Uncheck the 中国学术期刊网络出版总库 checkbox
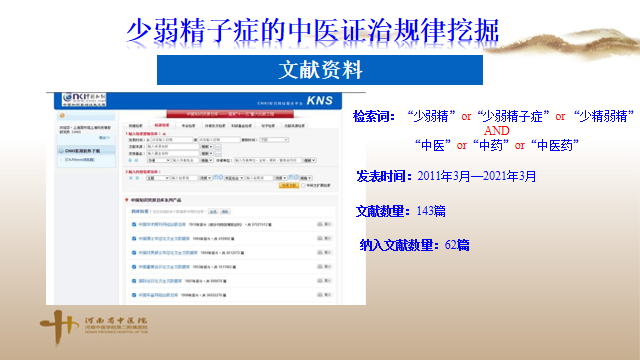 point(134,224)
